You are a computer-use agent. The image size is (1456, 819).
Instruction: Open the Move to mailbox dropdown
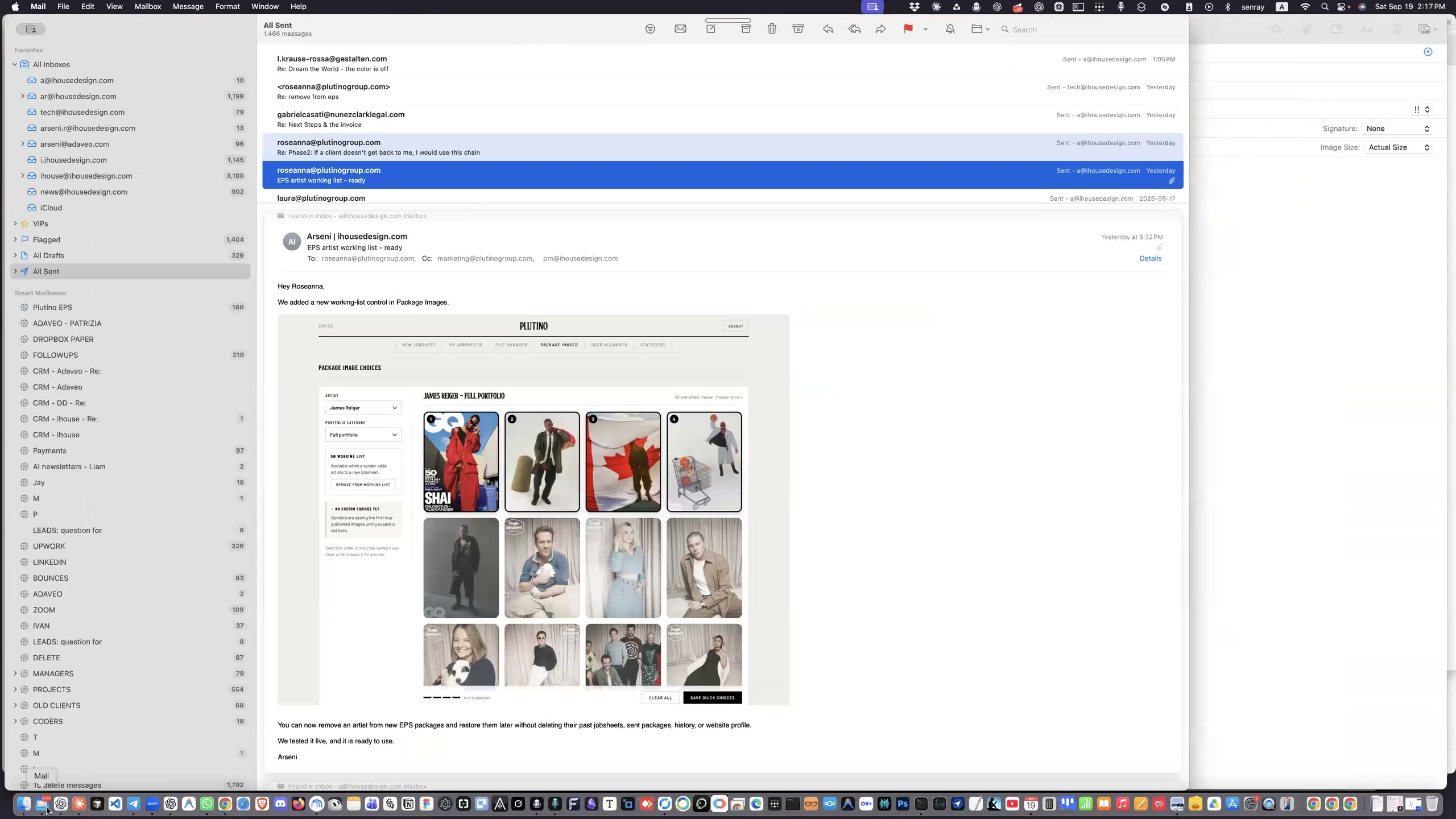click(x=981, y=29)
